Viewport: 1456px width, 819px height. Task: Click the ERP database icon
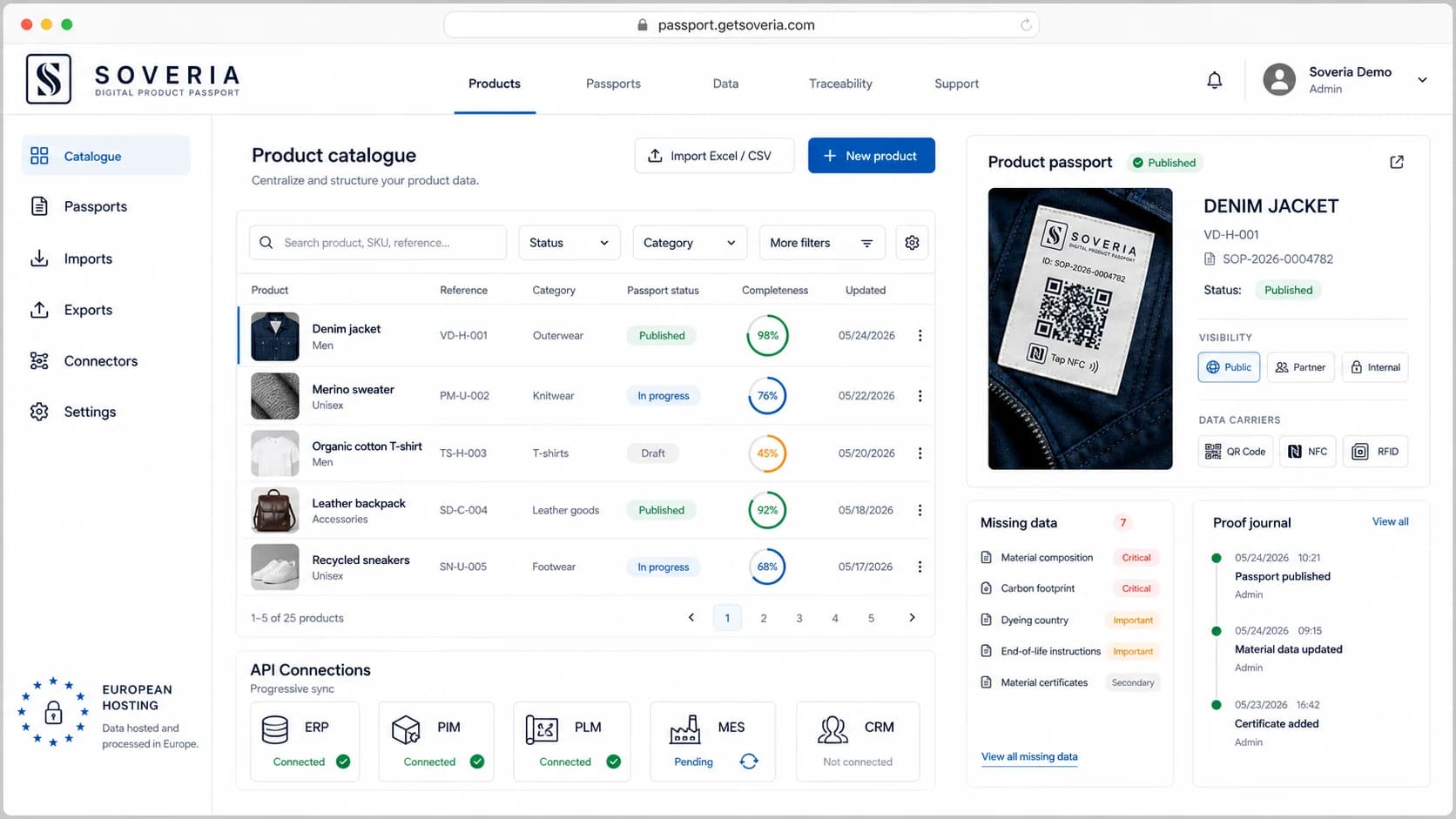tap(275, 729)
